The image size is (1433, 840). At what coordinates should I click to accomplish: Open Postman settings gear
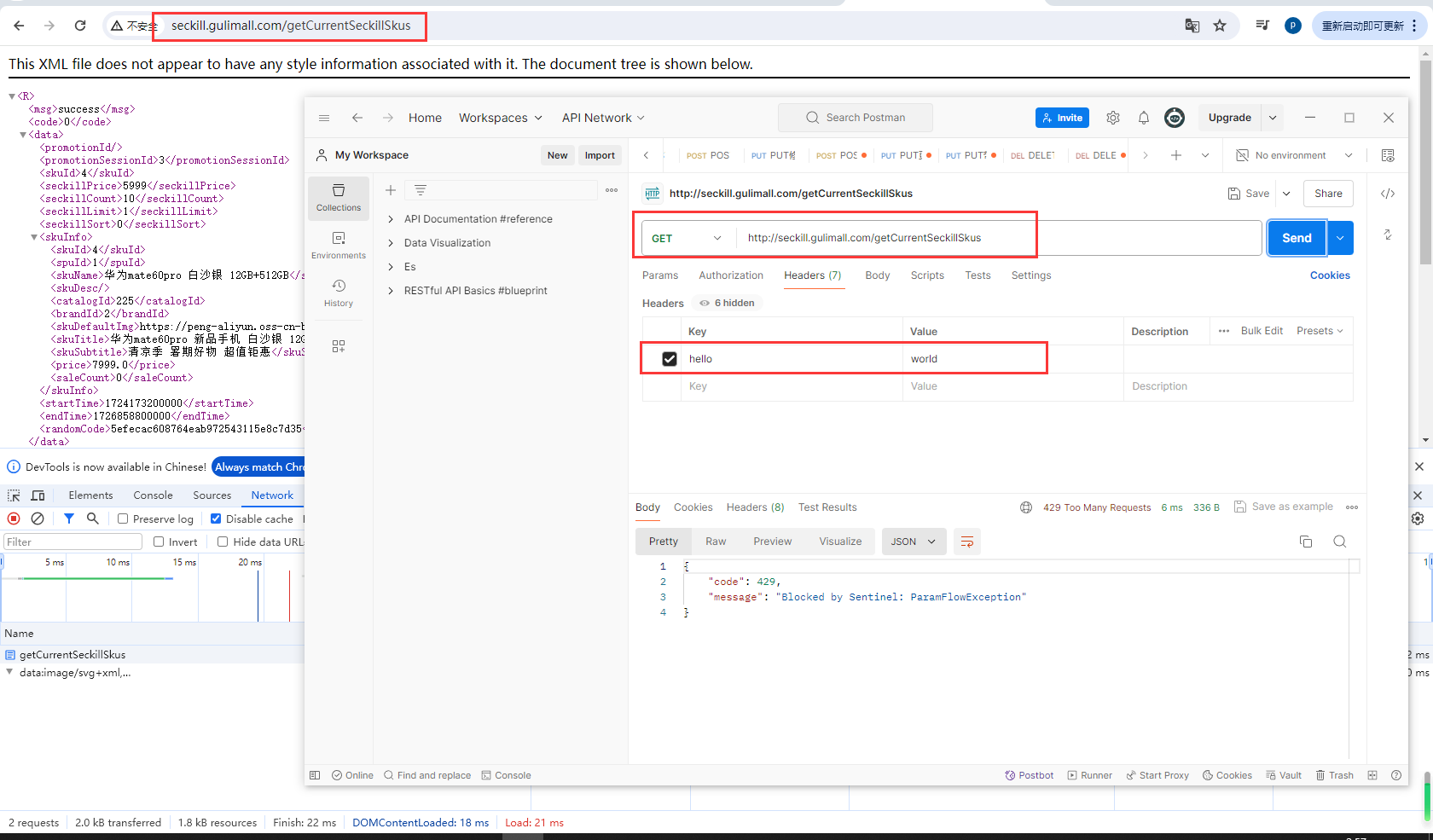tap(1113, 118)
